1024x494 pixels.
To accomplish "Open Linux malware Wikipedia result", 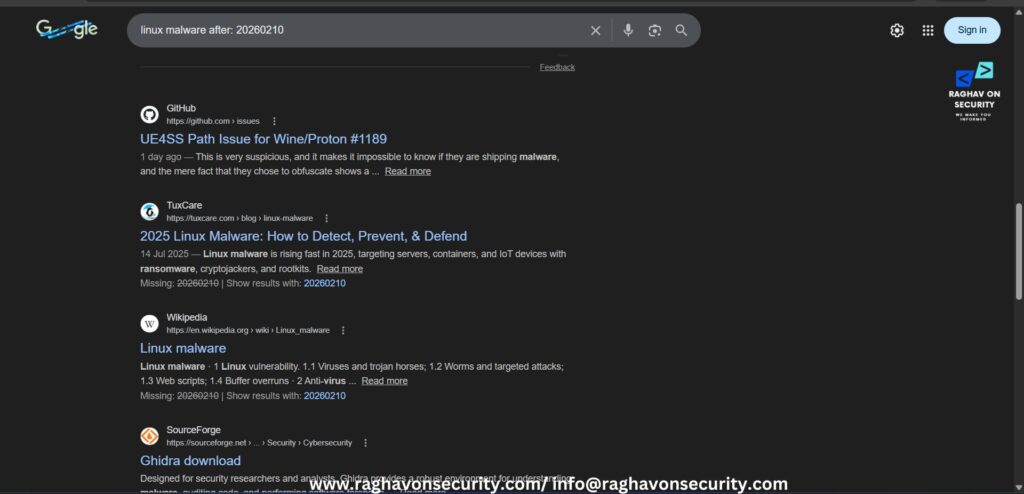I will click(183, 348).
